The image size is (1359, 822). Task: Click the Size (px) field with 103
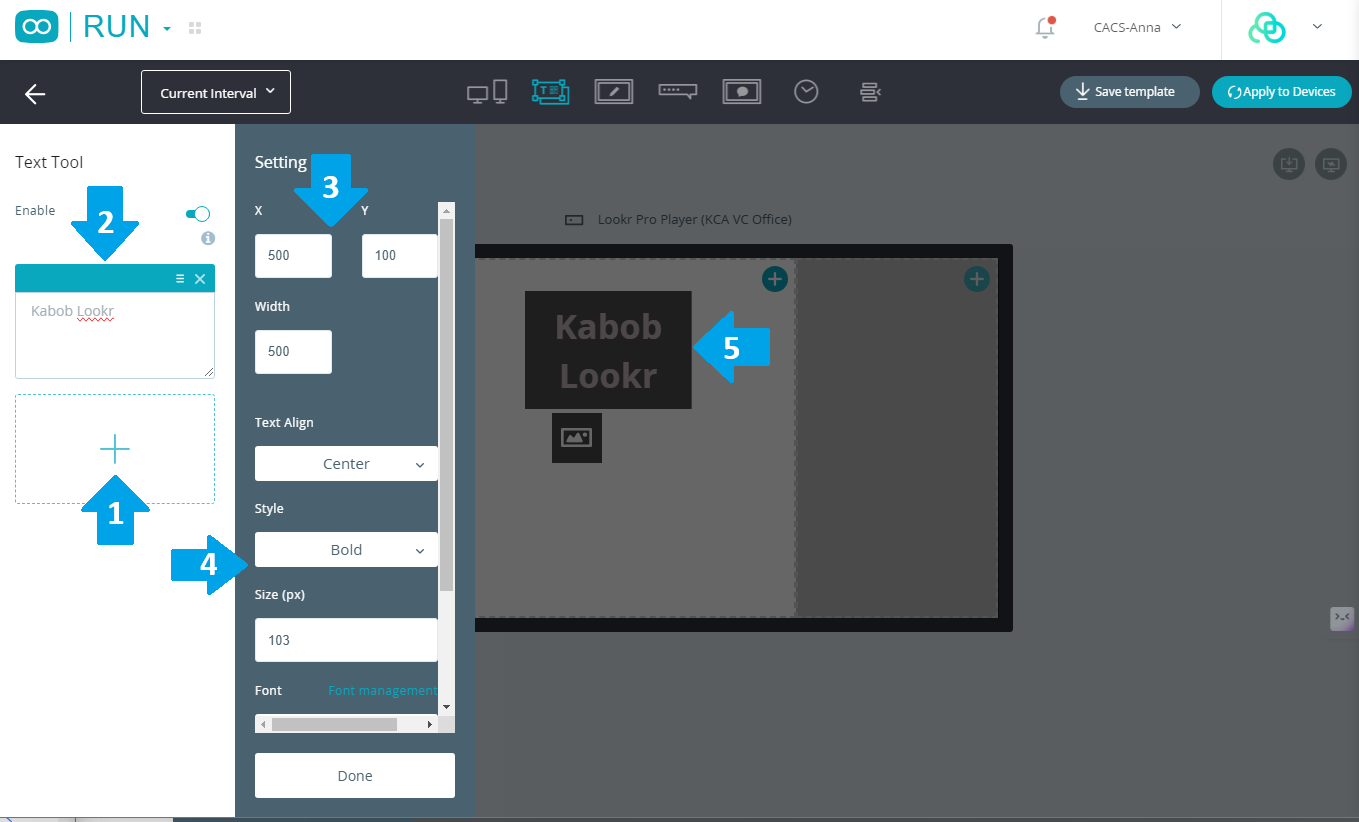[x=346, y=640]
